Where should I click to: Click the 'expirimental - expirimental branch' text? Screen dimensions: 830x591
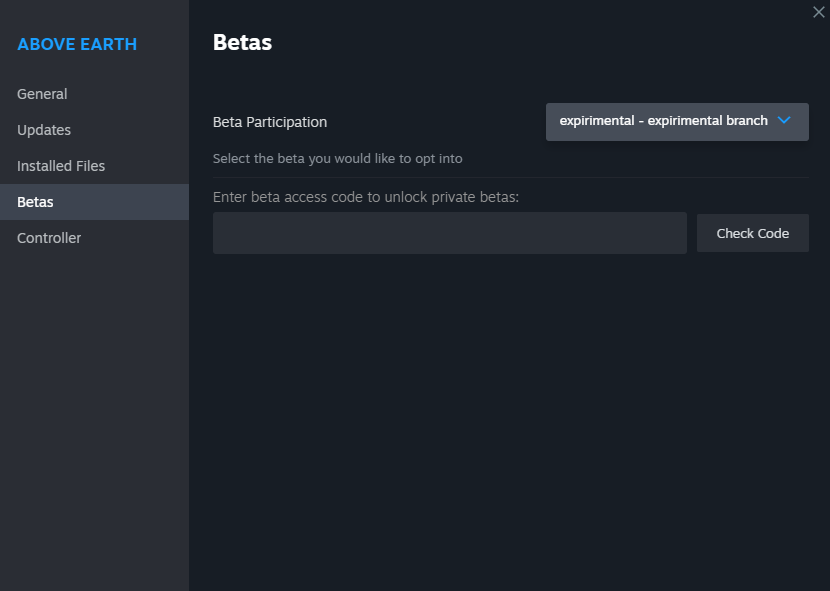[x=663, y=121]
